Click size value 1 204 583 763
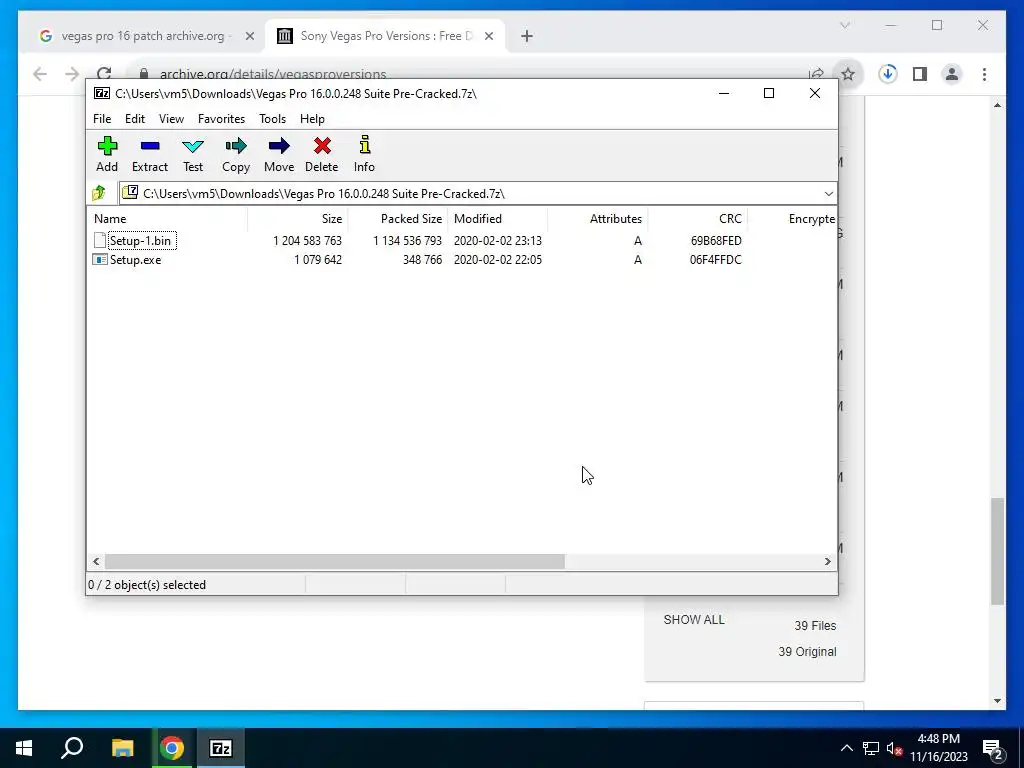 point(307,240)
